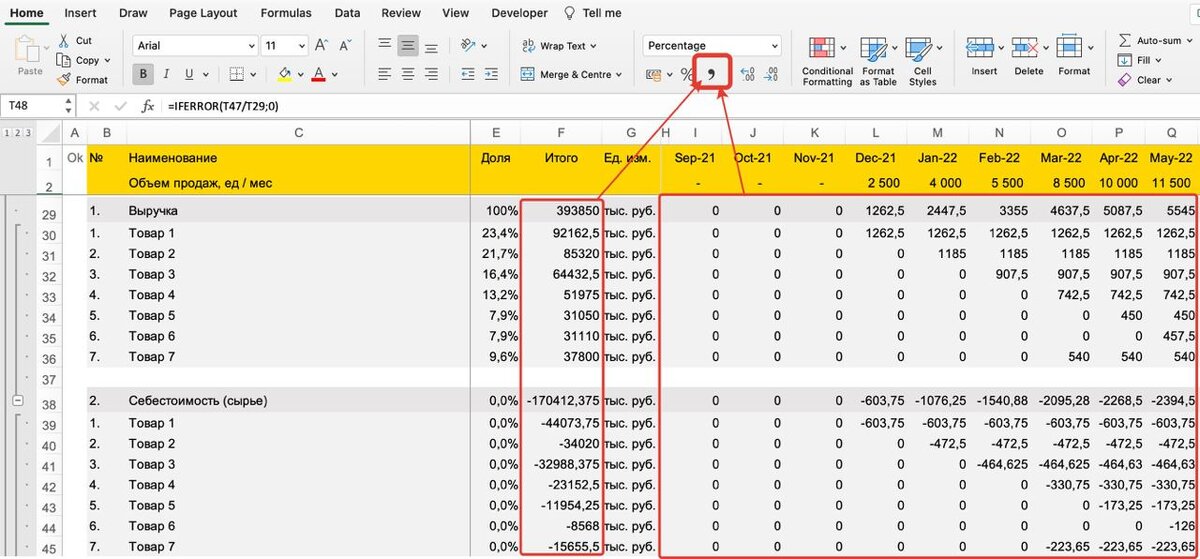Activate the Format painter brush
1200x559 pixels.
(x=63, y=79)
